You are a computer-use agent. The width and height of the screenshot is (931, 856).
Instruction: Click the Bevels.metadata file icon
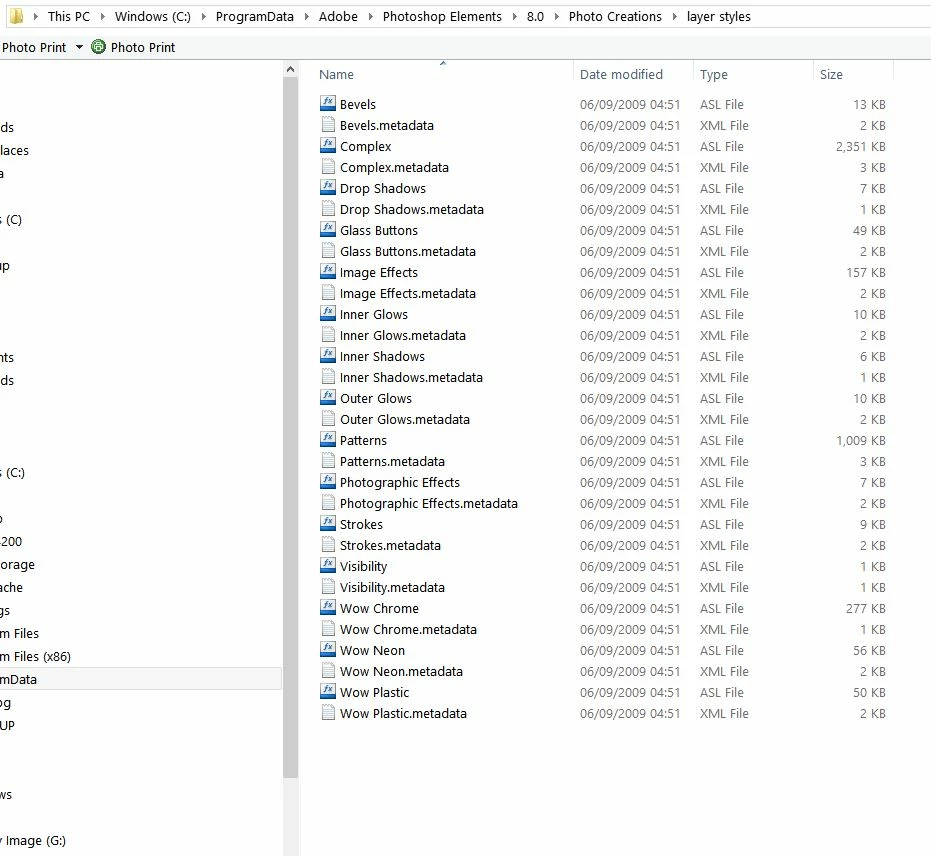[x=328, y=125]
